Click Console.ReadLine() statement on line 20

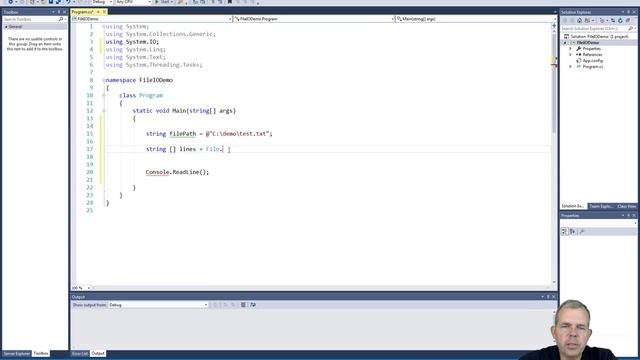click(177, 172)
